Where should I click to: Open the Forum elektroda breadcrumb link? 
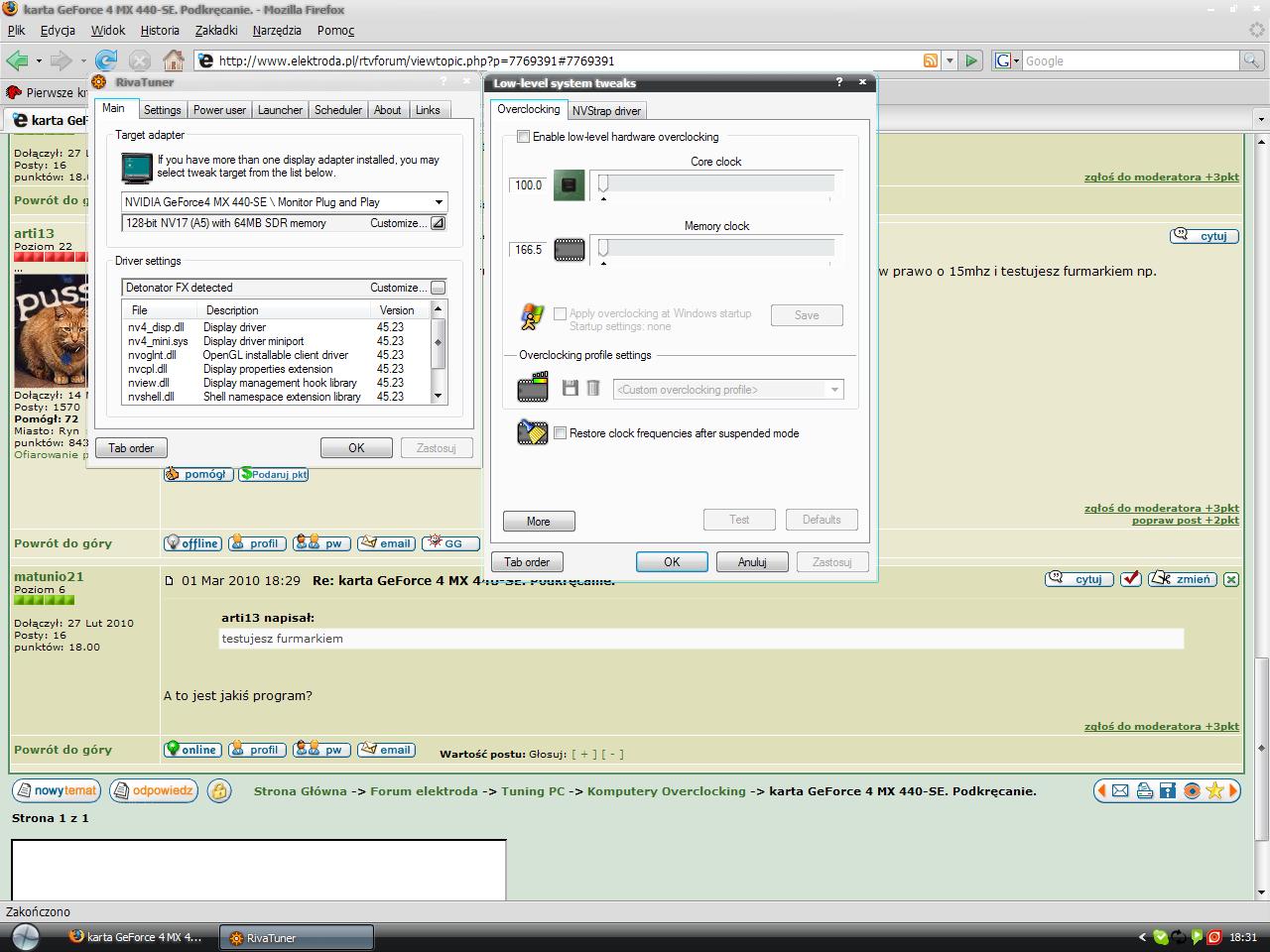pos(424,791)
